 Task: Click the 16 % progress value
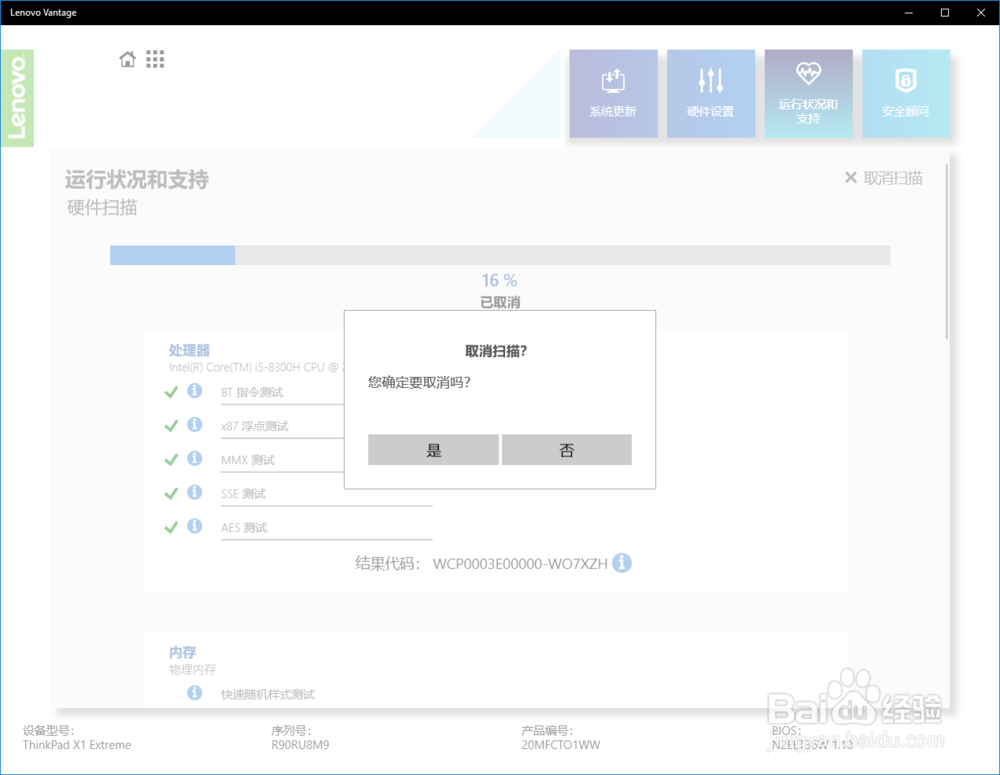(499, 280)
